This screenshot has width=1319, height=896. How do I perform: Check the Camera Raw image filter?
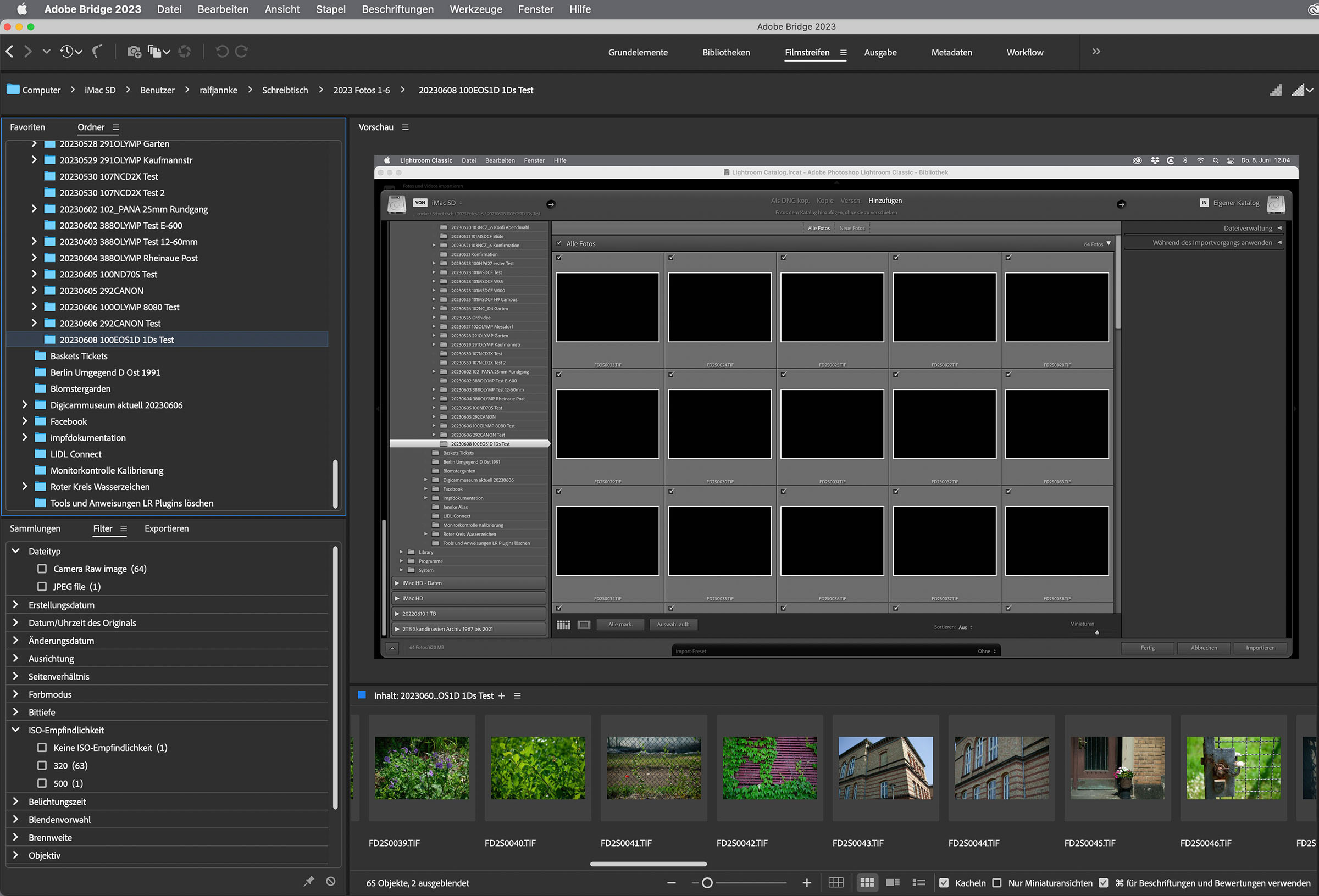[x=42, y=569]
